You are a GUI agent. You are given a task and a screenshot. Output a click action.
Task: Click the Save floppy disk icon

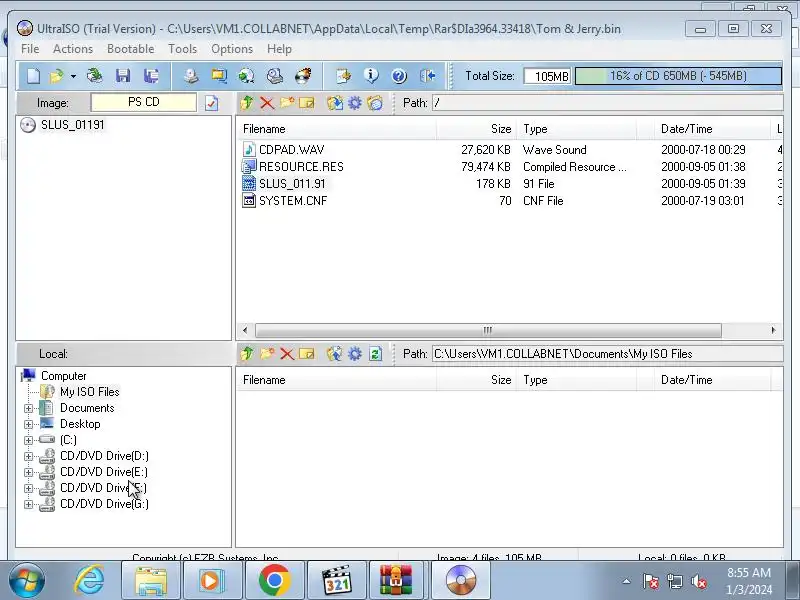coord(123,76)
